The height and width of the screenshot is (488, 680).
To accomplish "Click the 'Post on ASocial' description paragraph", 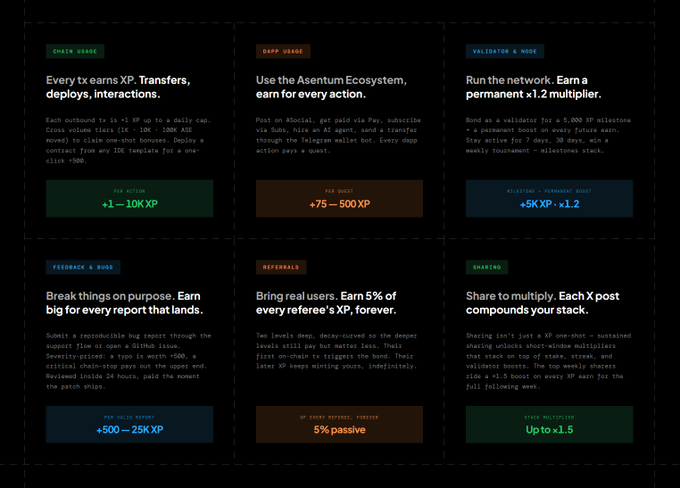I will point(338,135).
